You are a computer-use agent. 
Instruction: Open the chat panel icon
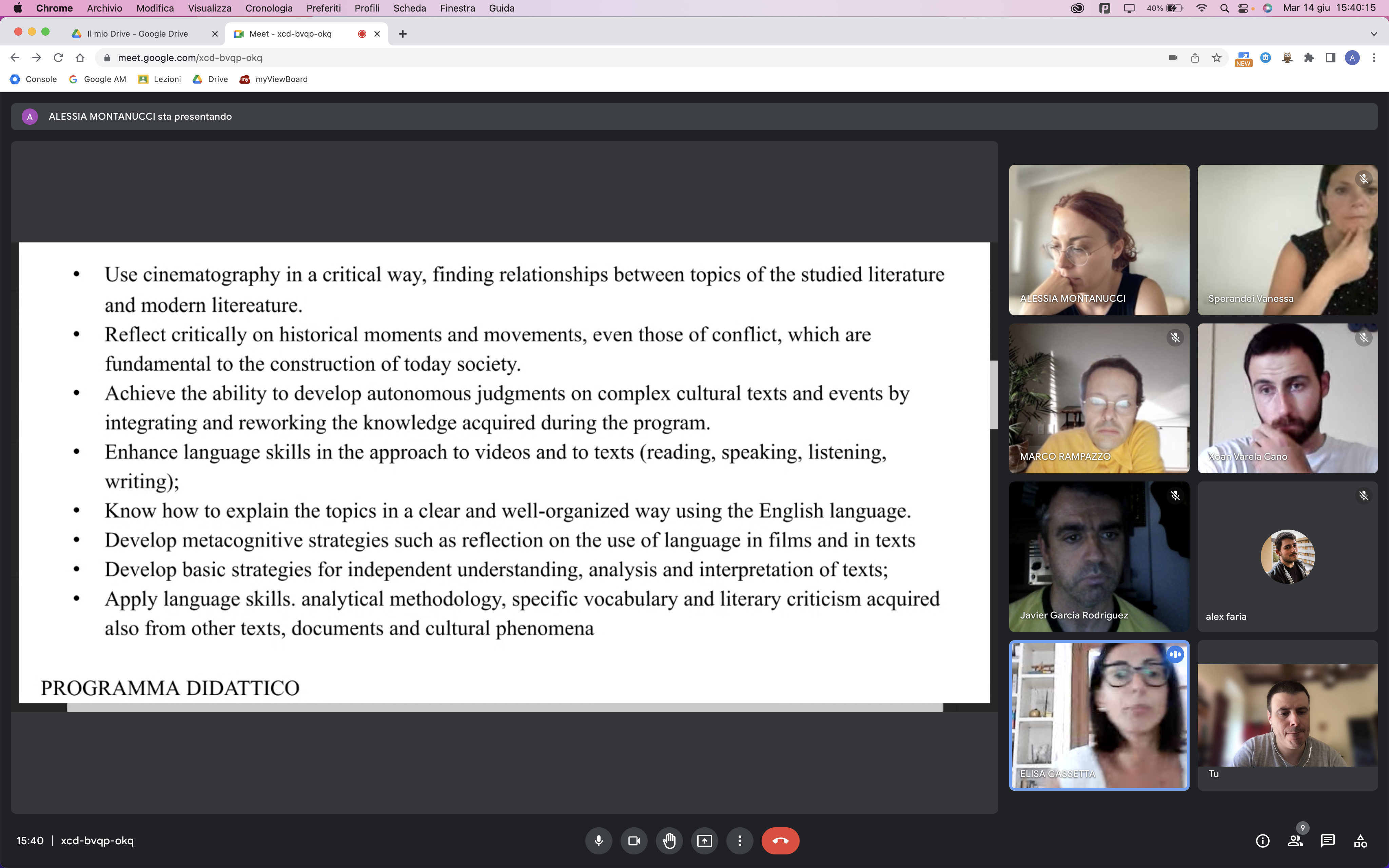tap(1328, 841)
